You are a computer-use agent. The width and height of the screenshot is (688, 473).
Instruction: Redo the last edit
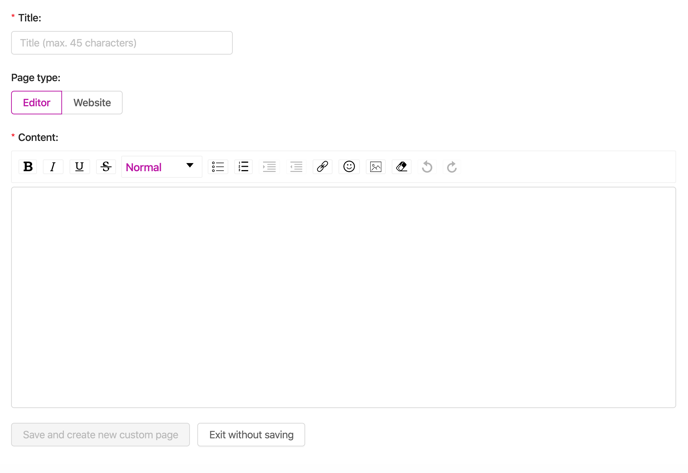pos(452,167)
